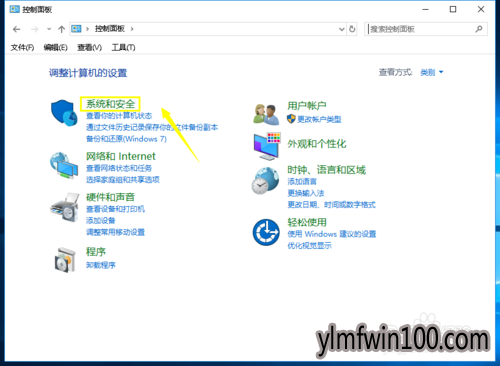Click 通过文件历史记录保存你的文件备份副本 link

(152, 127)
